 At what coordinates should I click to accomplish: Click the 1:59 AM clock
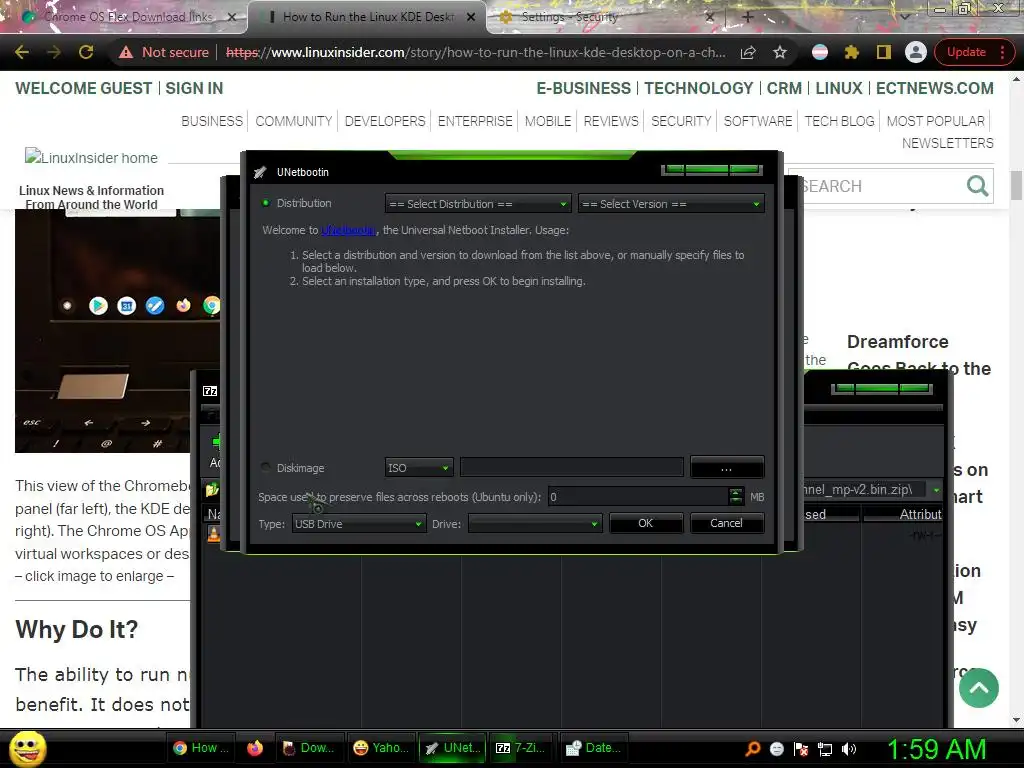(x=936, y=749)
